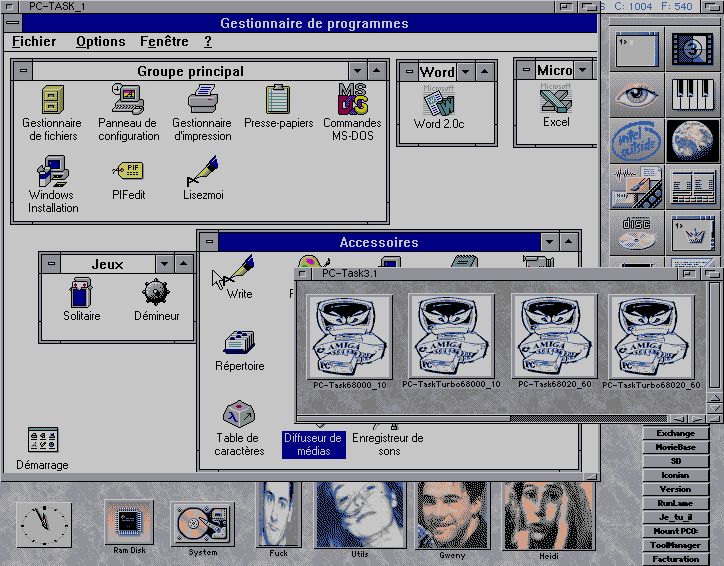The image size is (724, 566).
Task: Select PC-TaskTurbo68000_10 icon
Action: pyautogui.click(x=452, y=336)
